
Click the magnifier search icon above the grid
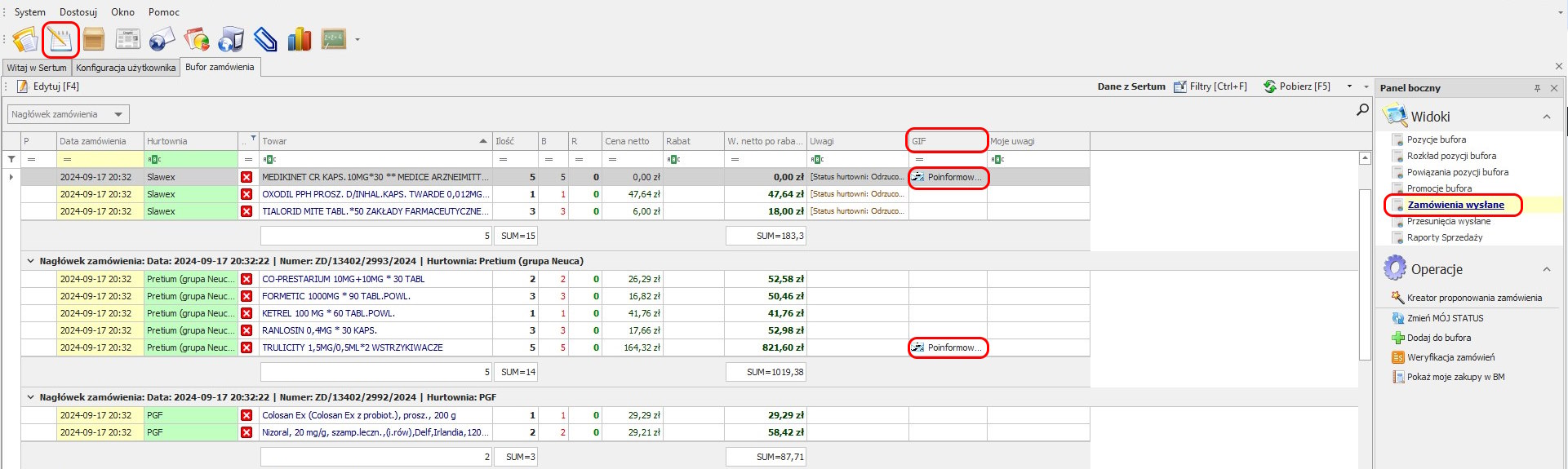[x=1362, y=109]
